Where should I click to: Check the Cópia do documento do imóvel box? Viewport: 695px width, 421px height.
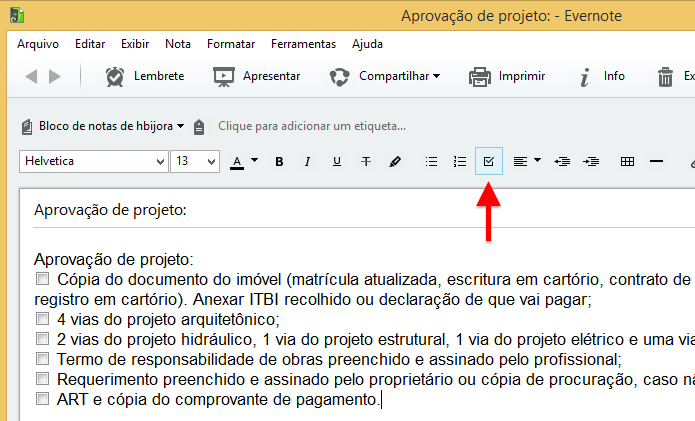tap(43, 279)
